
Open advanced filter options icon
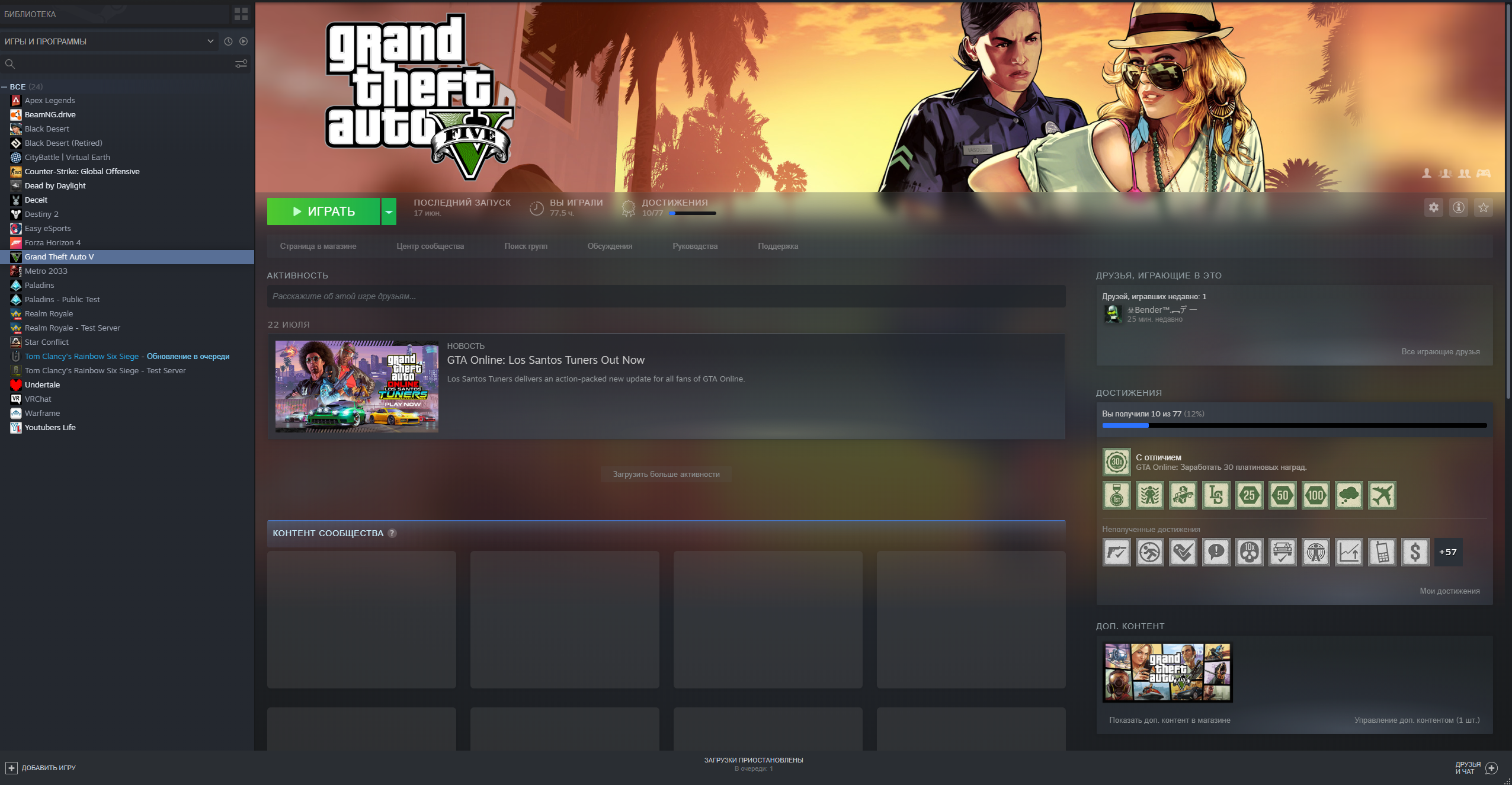point(241,63)
